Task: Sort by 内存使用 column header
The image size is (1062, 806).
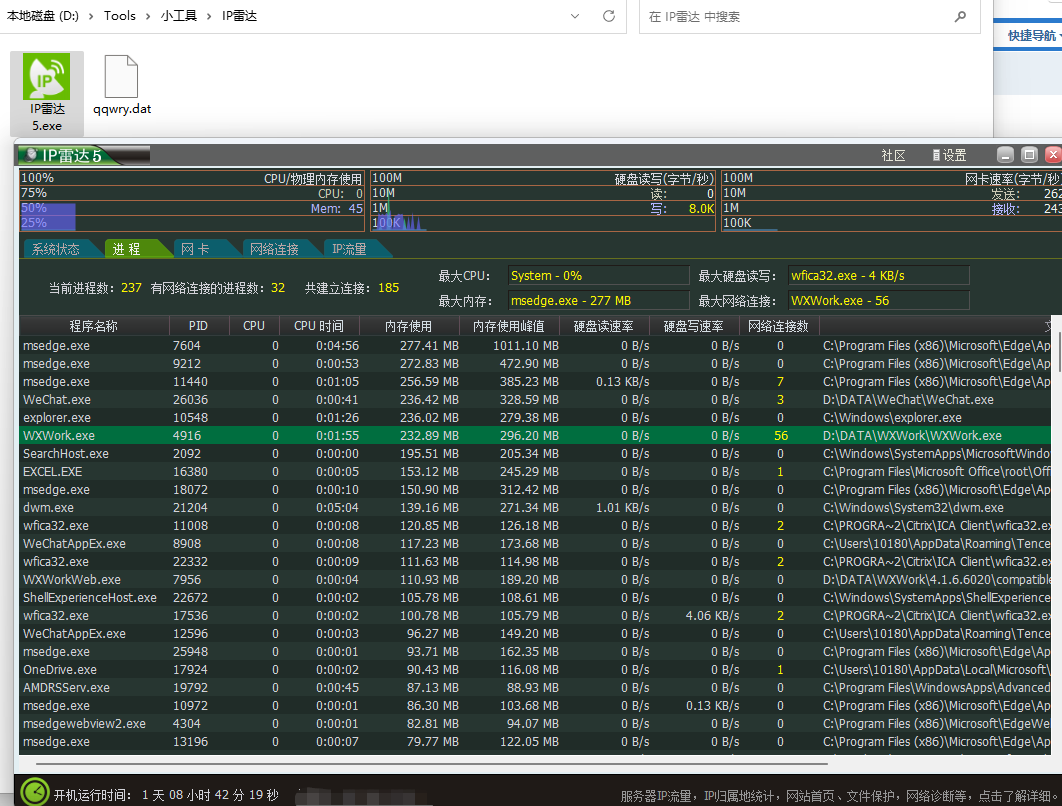Action: pos(408,326)
